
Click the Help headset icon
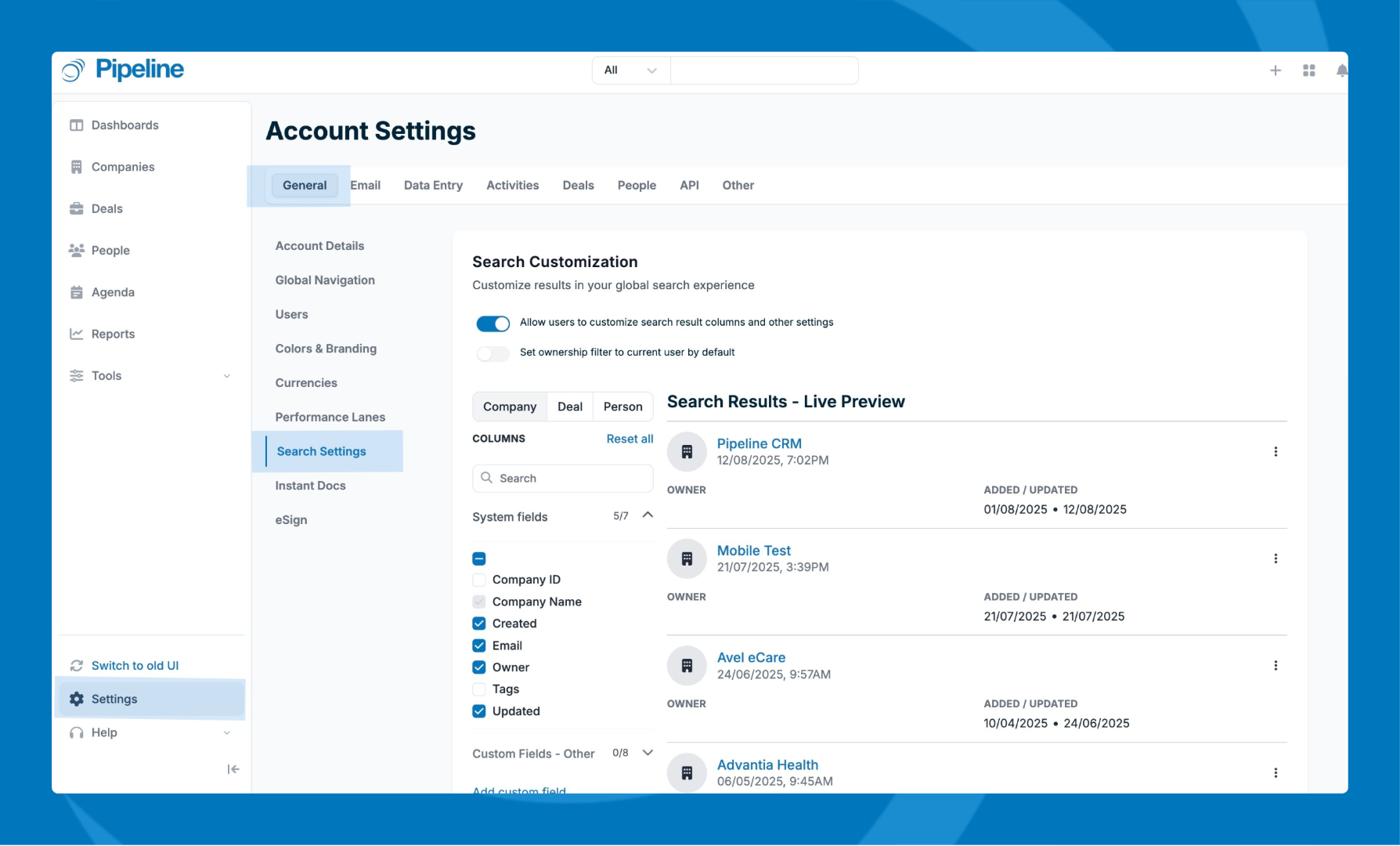(x=76, y=732)
